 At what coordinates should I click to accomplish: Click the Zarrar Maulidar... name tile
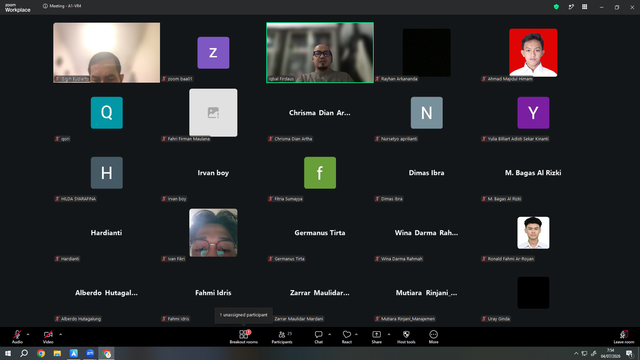point(320,293)
